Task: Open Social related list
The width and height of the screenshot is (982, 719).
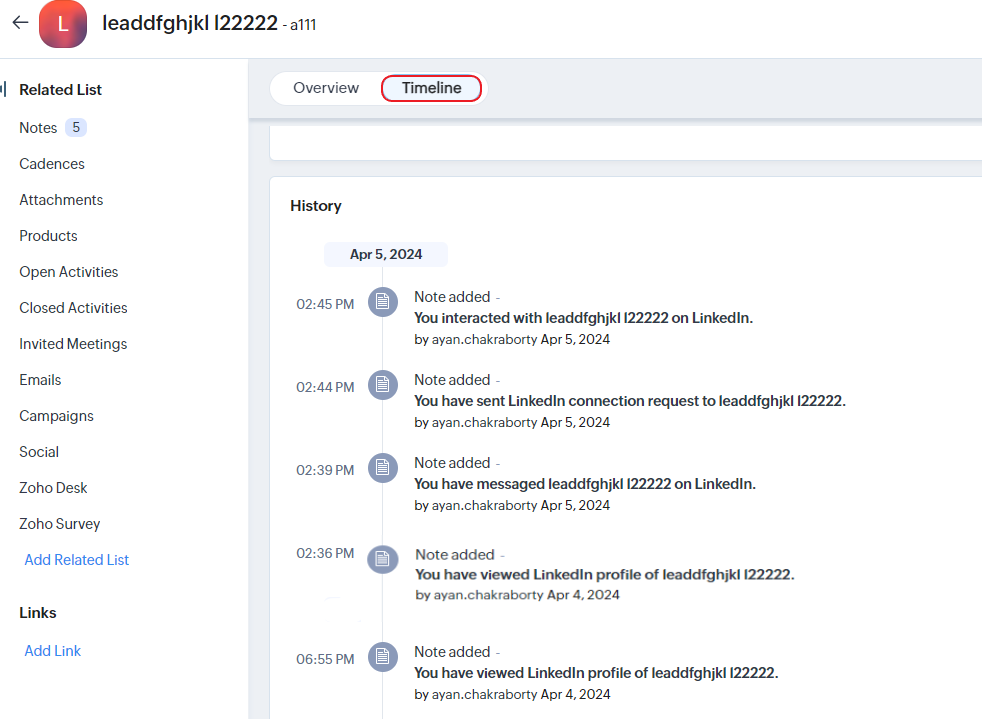Action: (x=39, y=452)
